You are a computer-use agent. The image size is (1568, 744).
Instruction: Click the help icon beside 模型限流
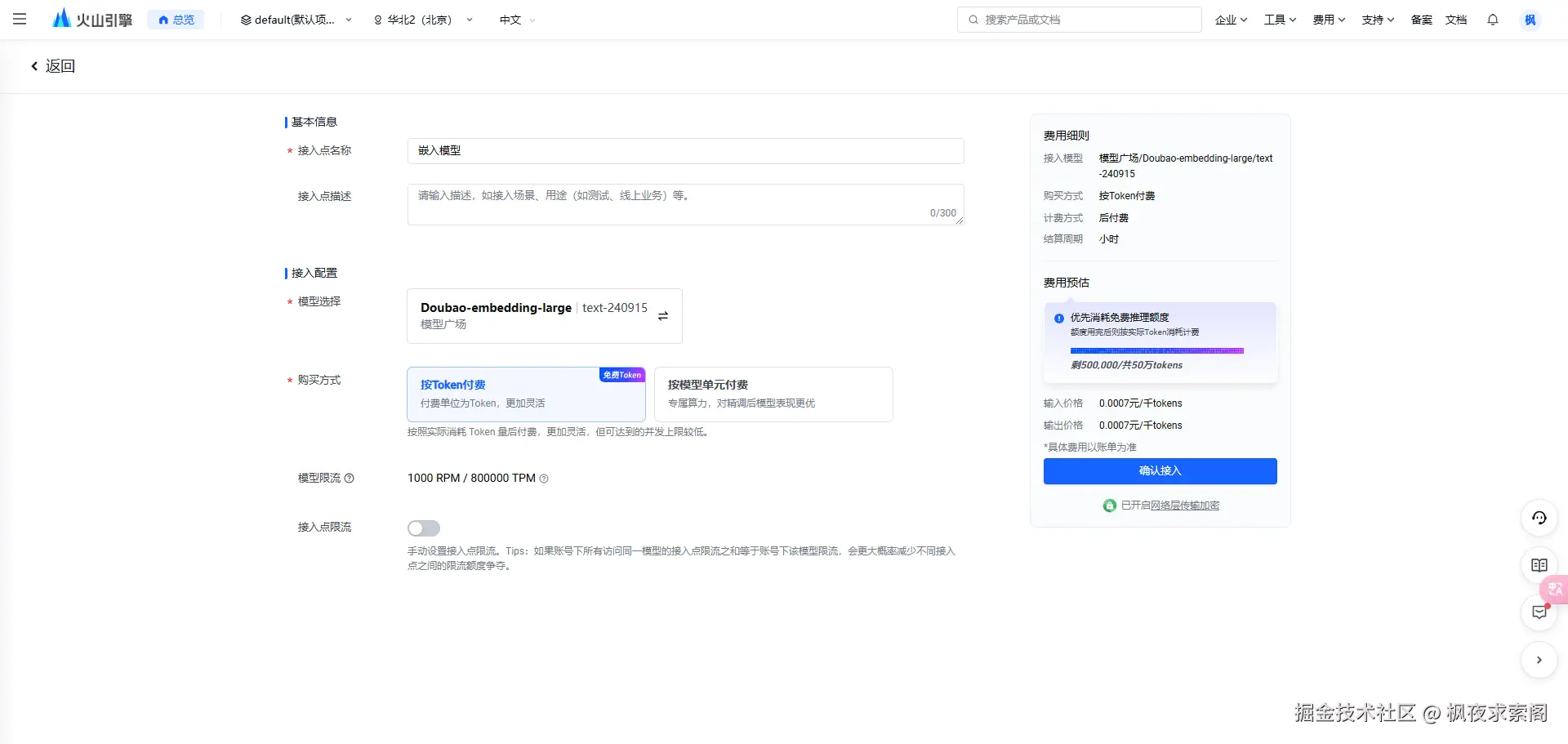(350, 479)
